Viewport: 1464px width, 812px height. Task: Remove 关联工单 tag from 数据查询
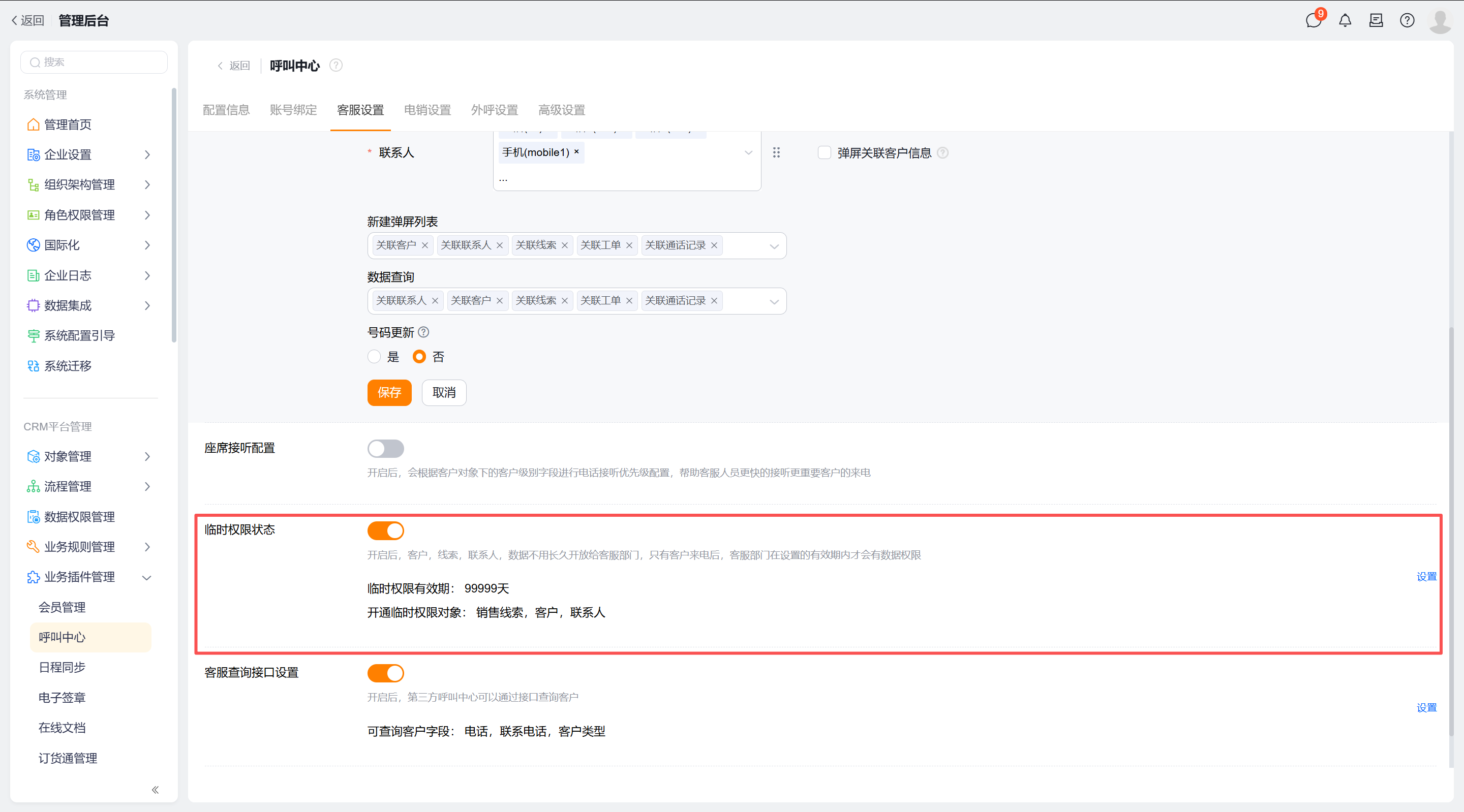click(x=629, y=301)
